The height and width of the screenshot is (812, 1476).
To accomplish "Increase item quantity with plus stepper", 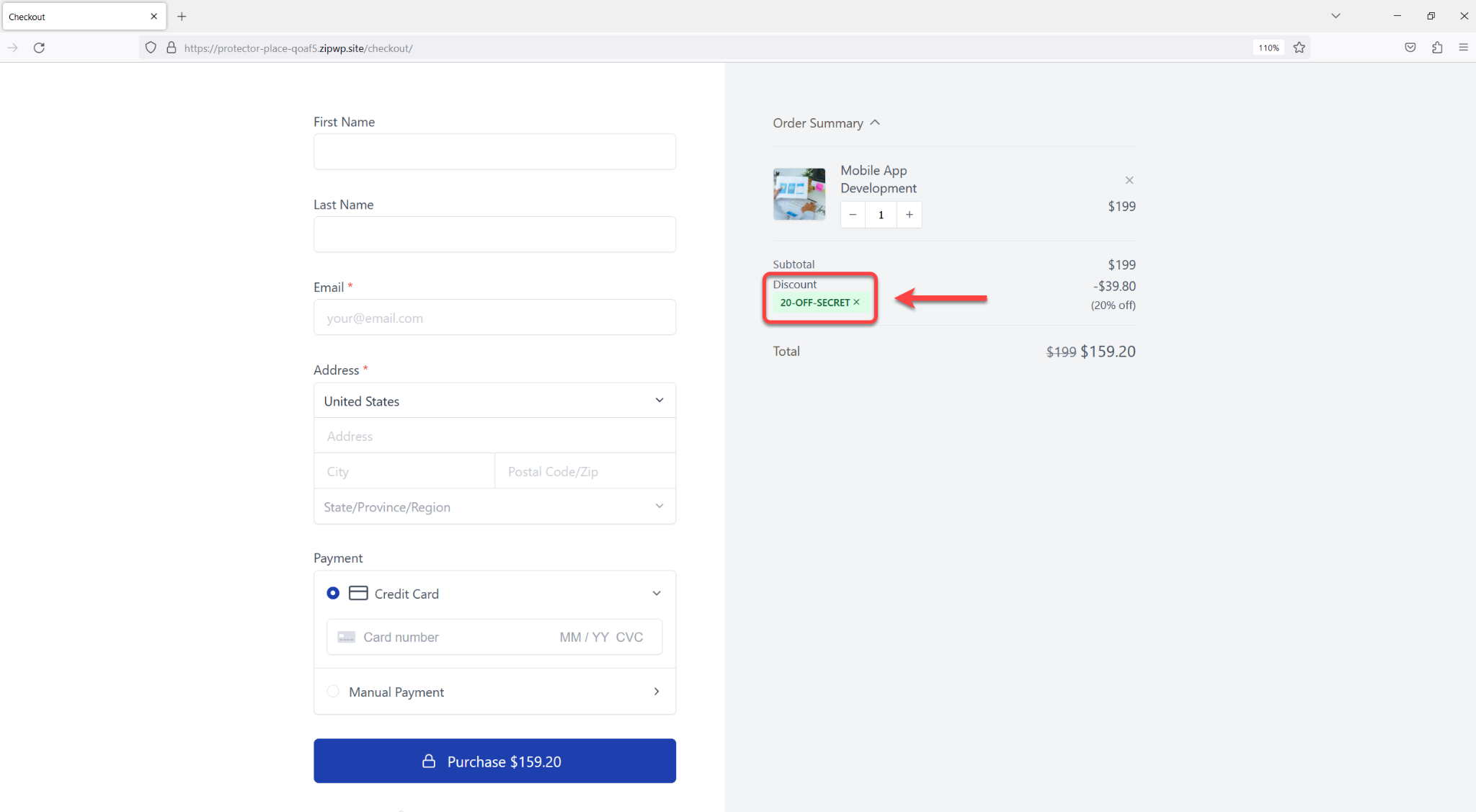I will [x=909, y=214].
